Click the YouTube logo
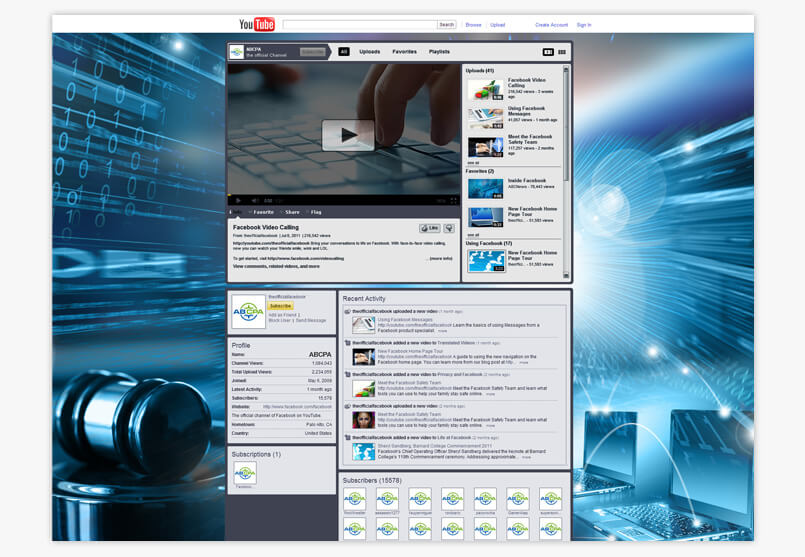The image size is (805, 557). (257, 24)
